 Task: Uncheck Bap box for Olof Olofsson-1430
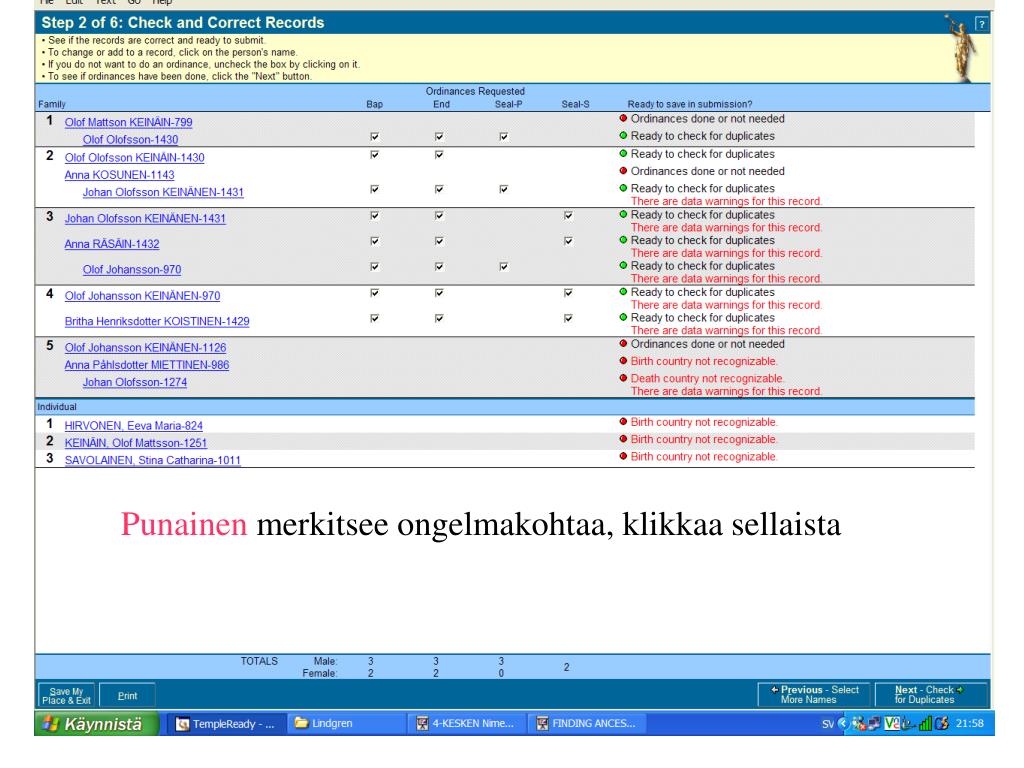374,136
